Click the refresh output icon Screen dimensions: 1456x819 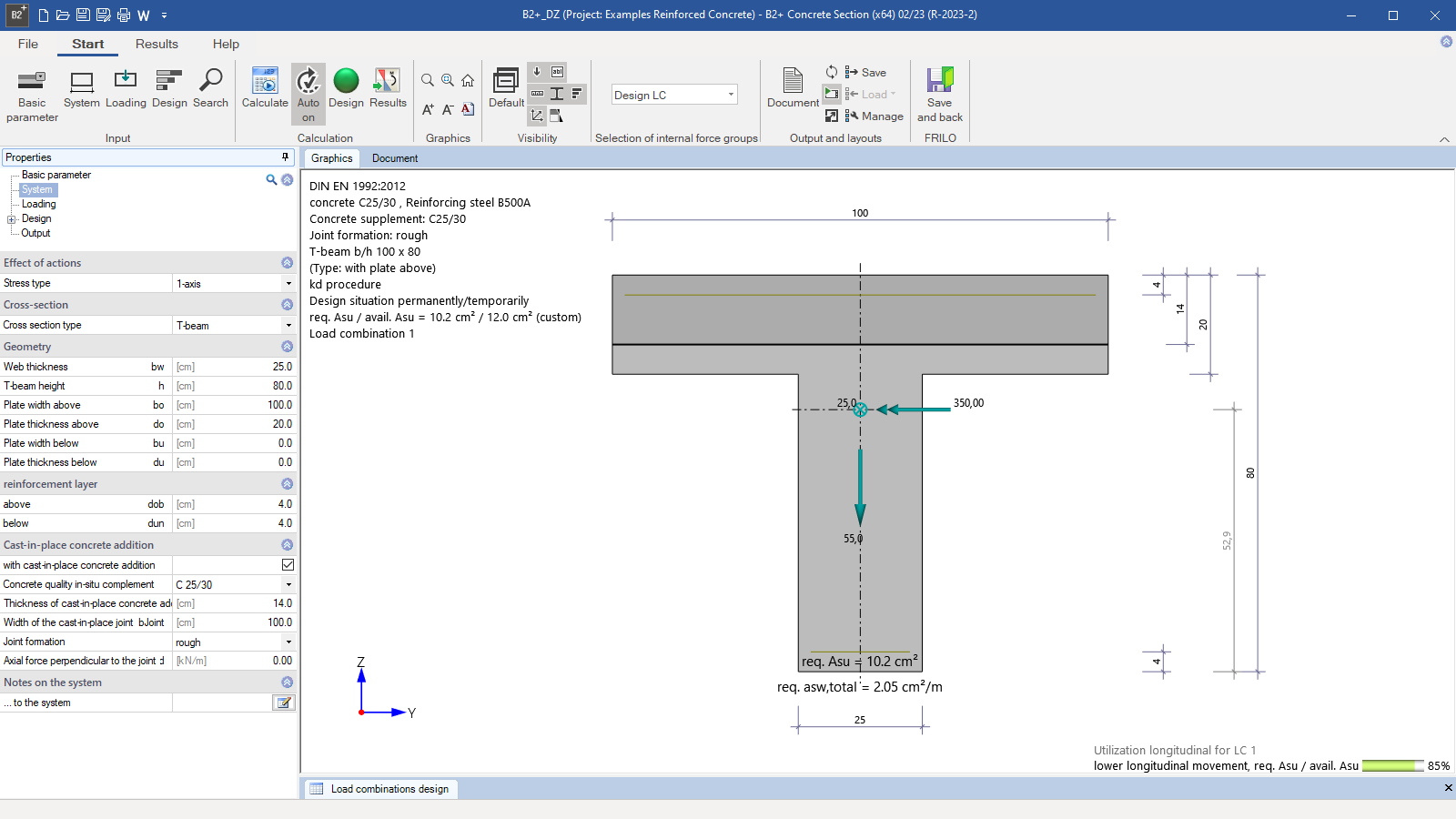(832, 72)
